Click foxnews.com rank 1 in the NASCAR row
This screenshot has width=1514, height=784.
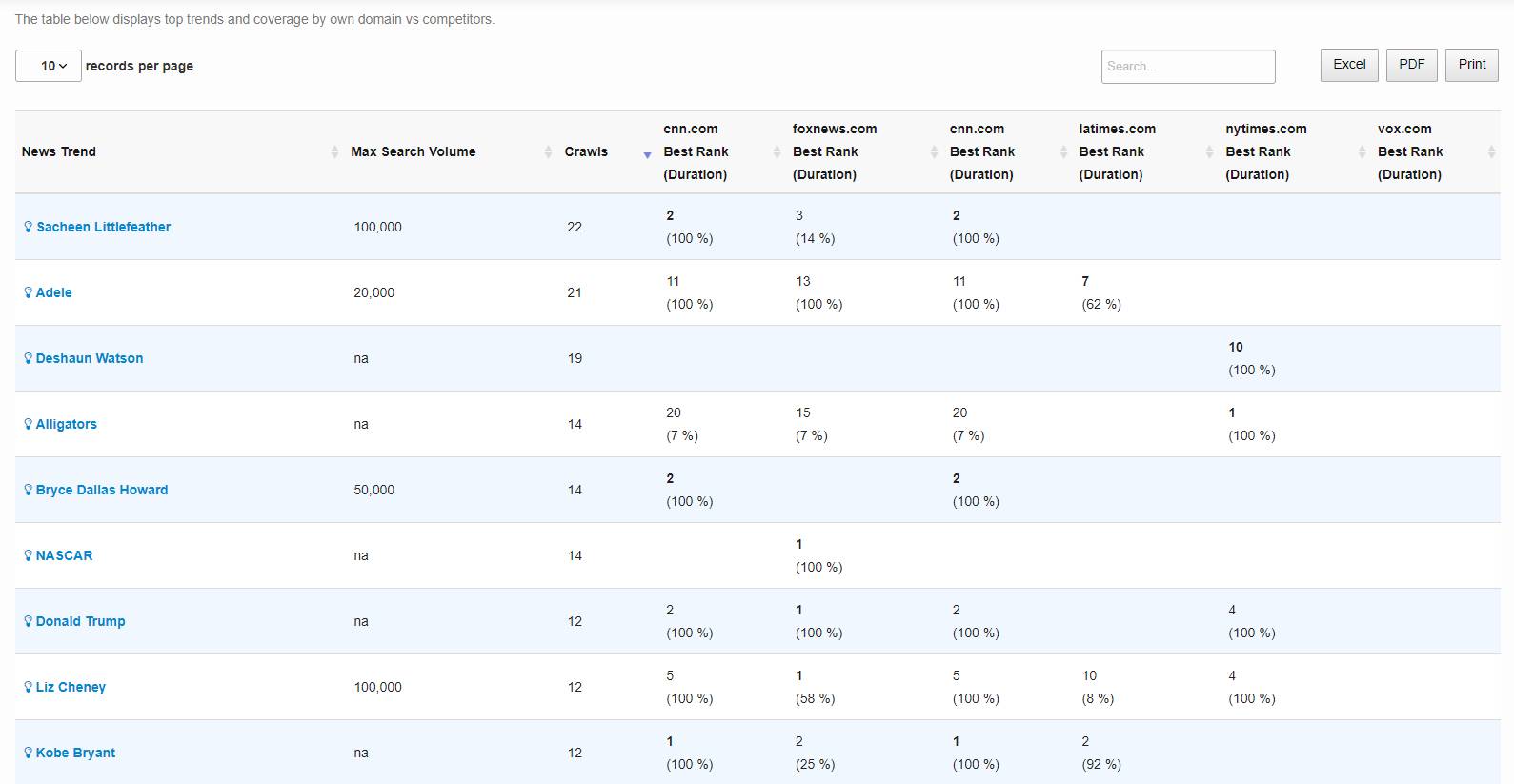coord(799,544)
